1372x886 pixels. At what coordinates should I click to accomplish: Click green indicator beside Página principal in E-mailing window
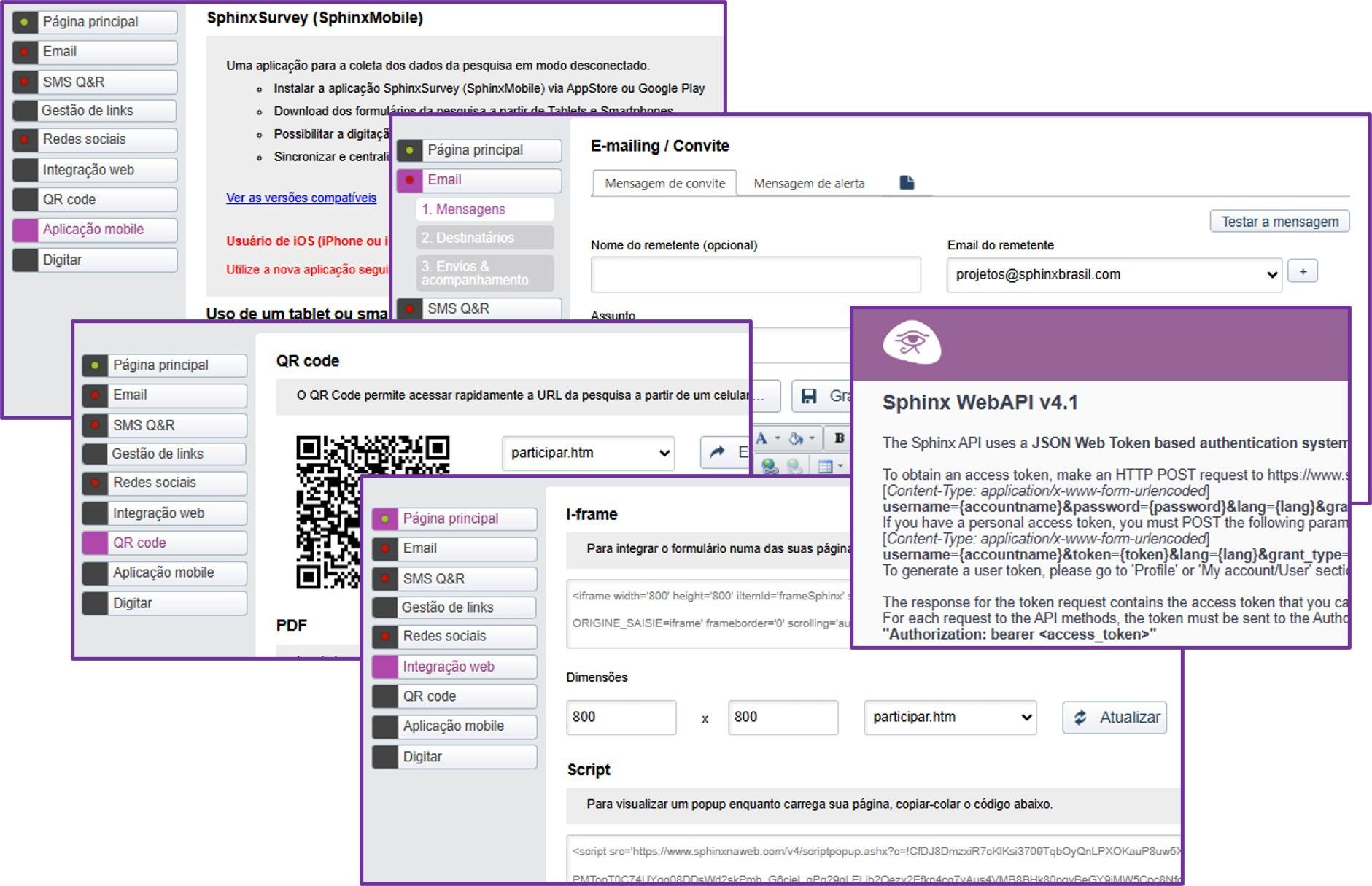409,150
